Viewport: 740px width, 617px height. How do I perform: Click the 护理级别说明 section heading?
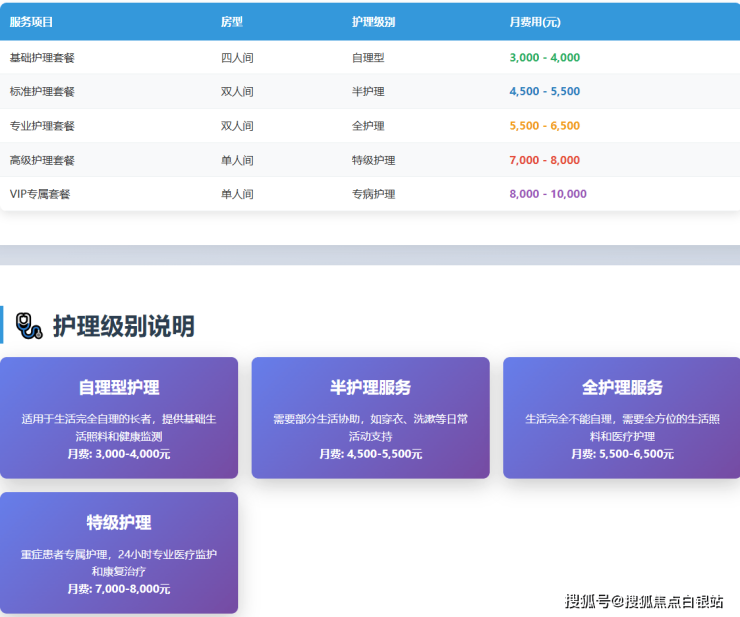123,326
